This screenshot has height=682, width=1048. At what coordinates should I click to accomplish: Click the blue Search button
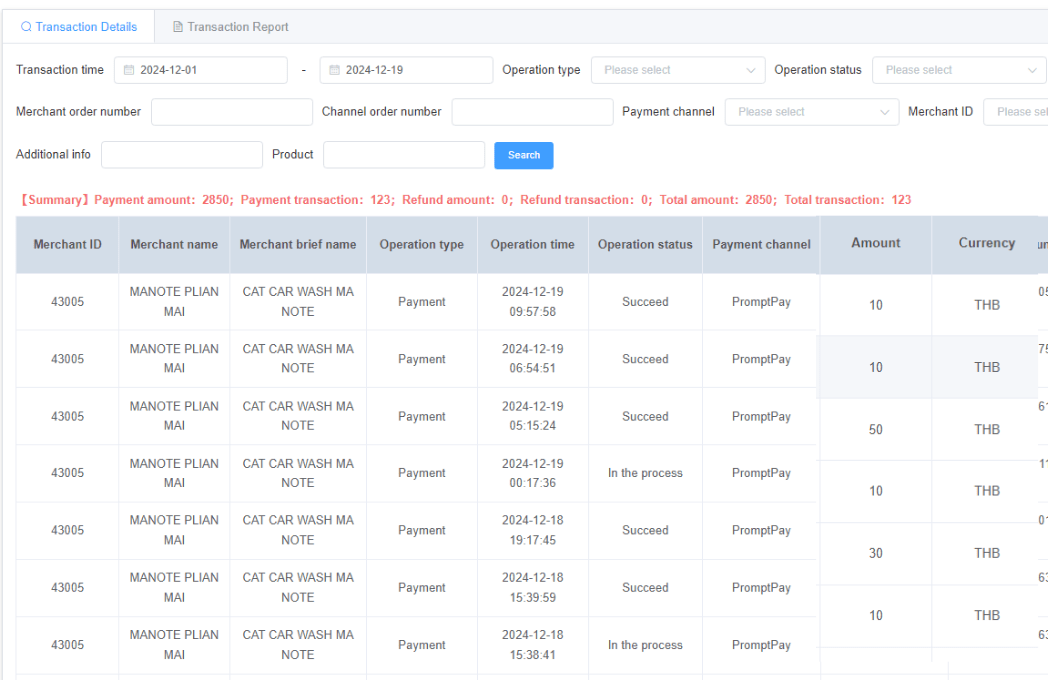click(x=523, y=155)
